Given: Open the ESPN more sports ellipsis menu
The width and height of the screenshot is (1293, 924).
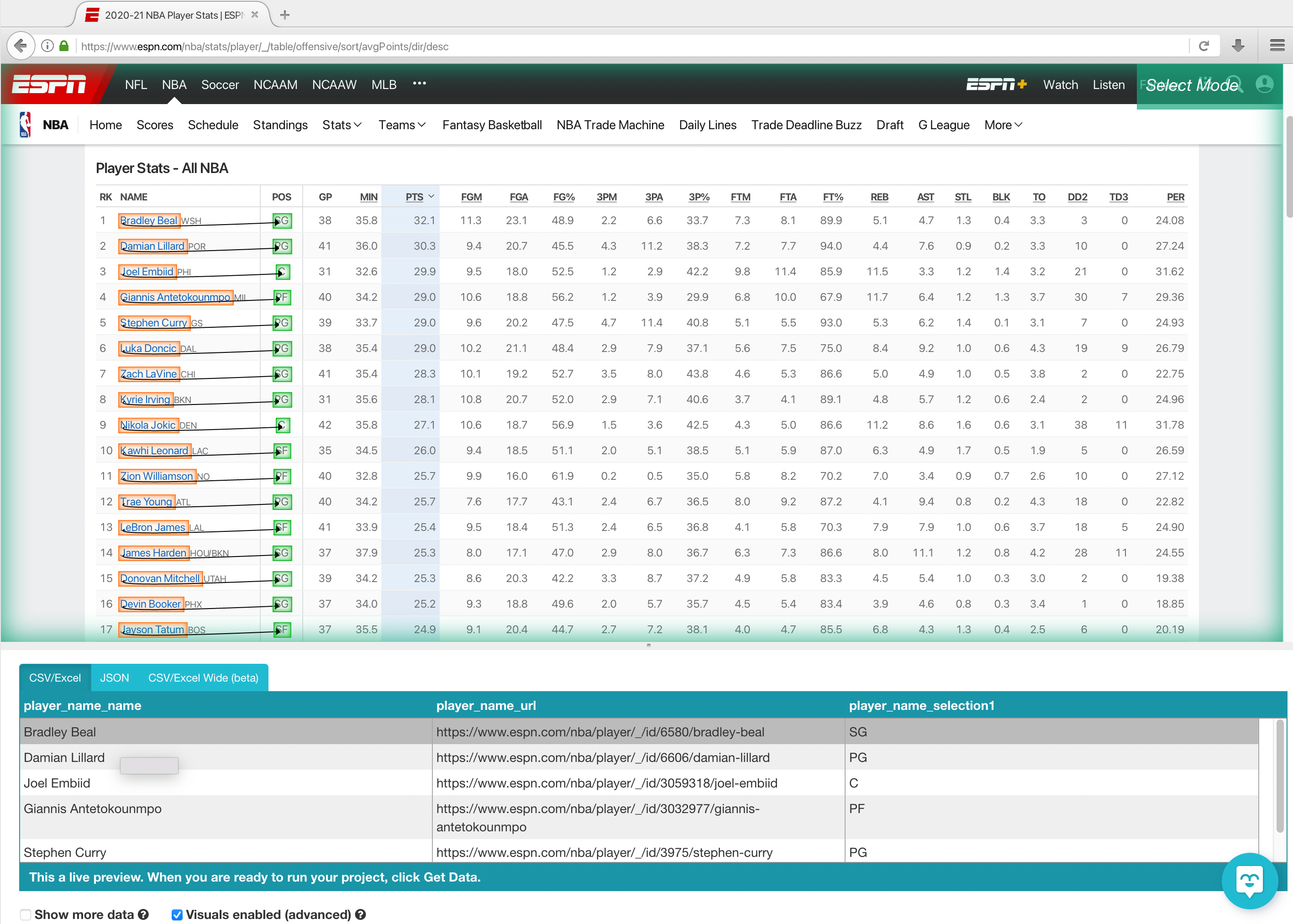Looking at the screenshot, I should (x=419, y=84).
